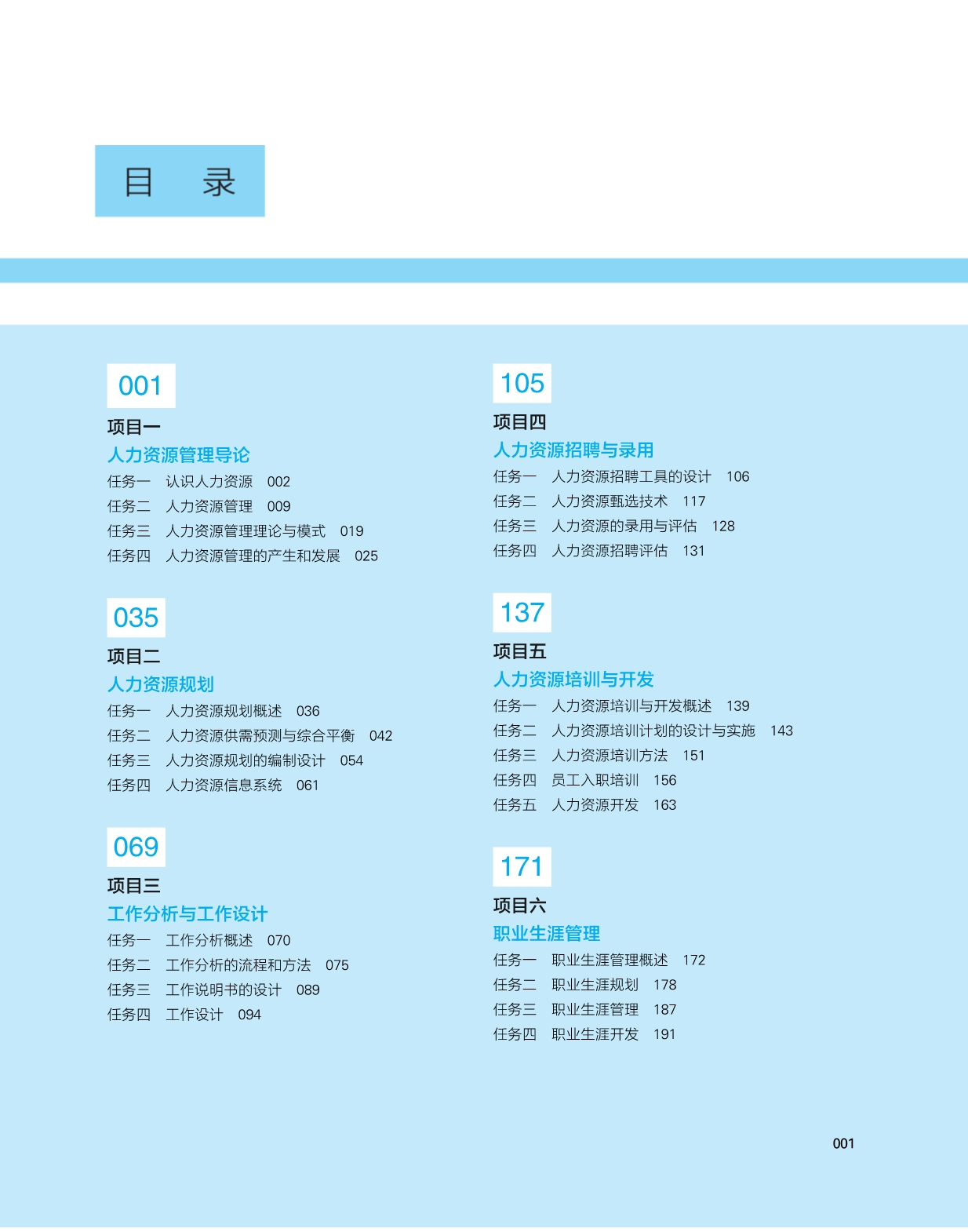Select 人力资源管理理论与模式 019 entry
Image resolution: width=968 pixels, height=1232 pixels.
click(x=235, y=531)
